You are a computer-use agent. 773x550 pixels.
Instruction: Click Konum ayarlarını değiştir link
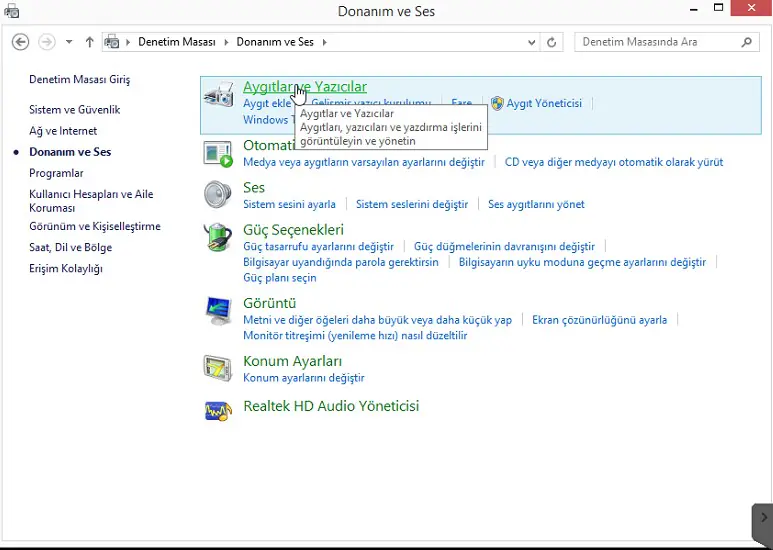click(x=304, y=378)
